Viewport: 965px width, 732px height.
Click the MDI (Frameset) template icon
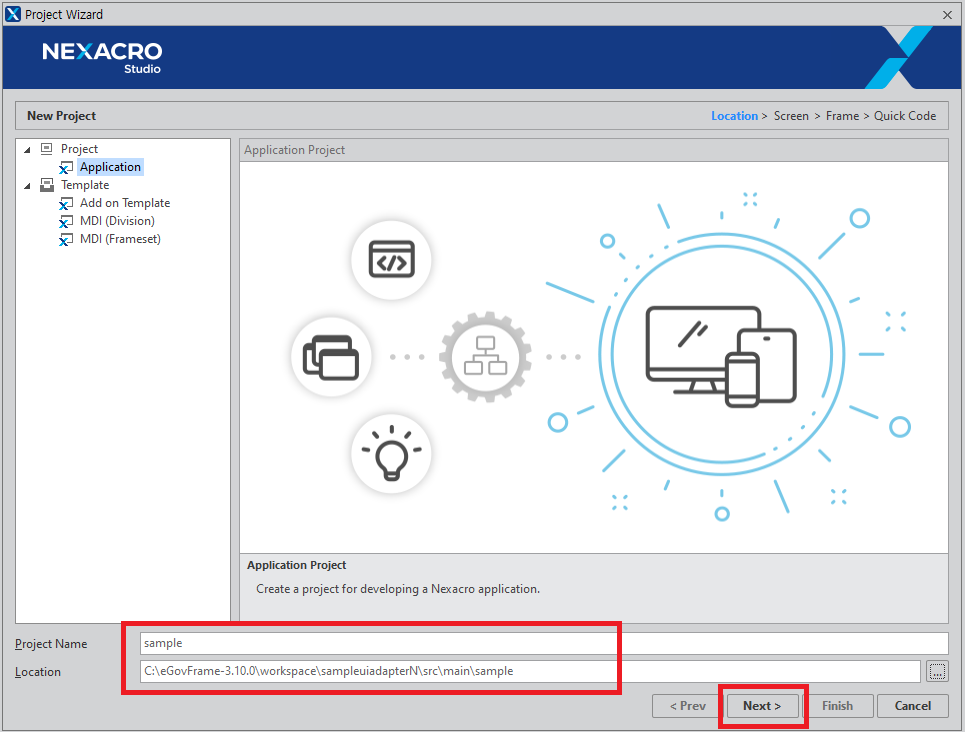coord(66,240)
